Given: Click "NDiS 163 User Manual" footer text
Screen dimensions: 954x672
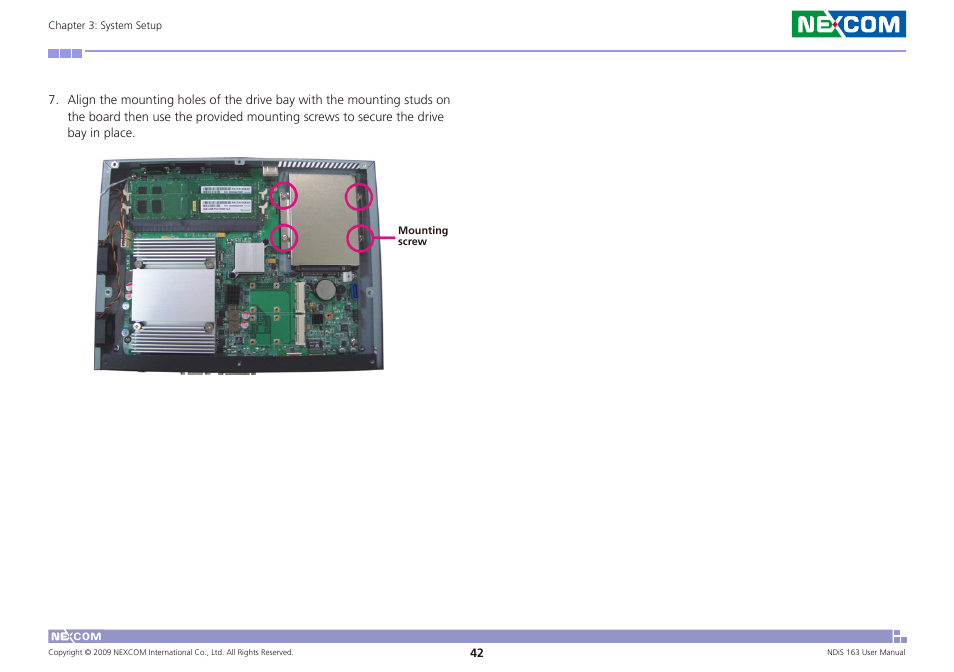Looking at the screenshot, I should (x=857, y=653).
